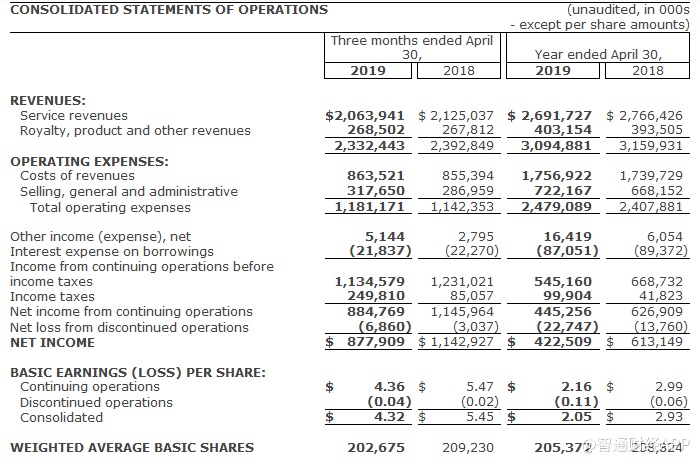Viewport: 700px width, 464px height.
Task: Click the 'Consolidated' row label
Action: (x=62, y=418)
